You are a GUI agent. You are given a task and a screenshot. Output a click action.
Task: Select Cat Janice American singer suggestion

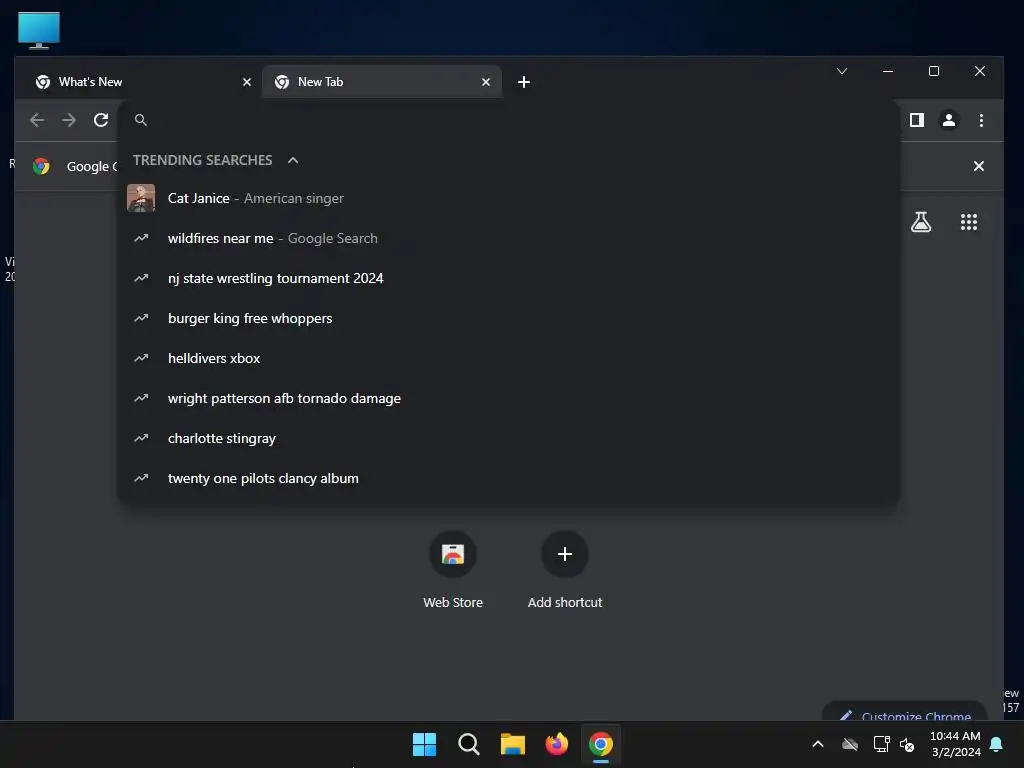pos(508,199)
